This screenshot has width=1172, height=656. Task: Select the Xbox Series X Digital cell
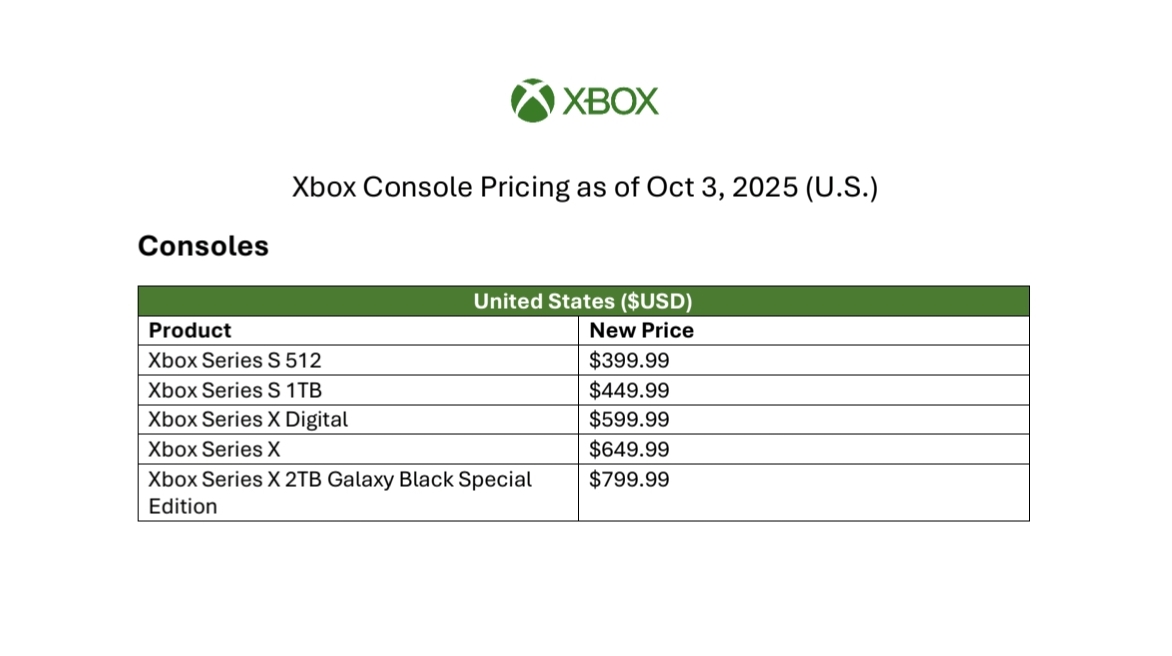(x=358, y=419)
